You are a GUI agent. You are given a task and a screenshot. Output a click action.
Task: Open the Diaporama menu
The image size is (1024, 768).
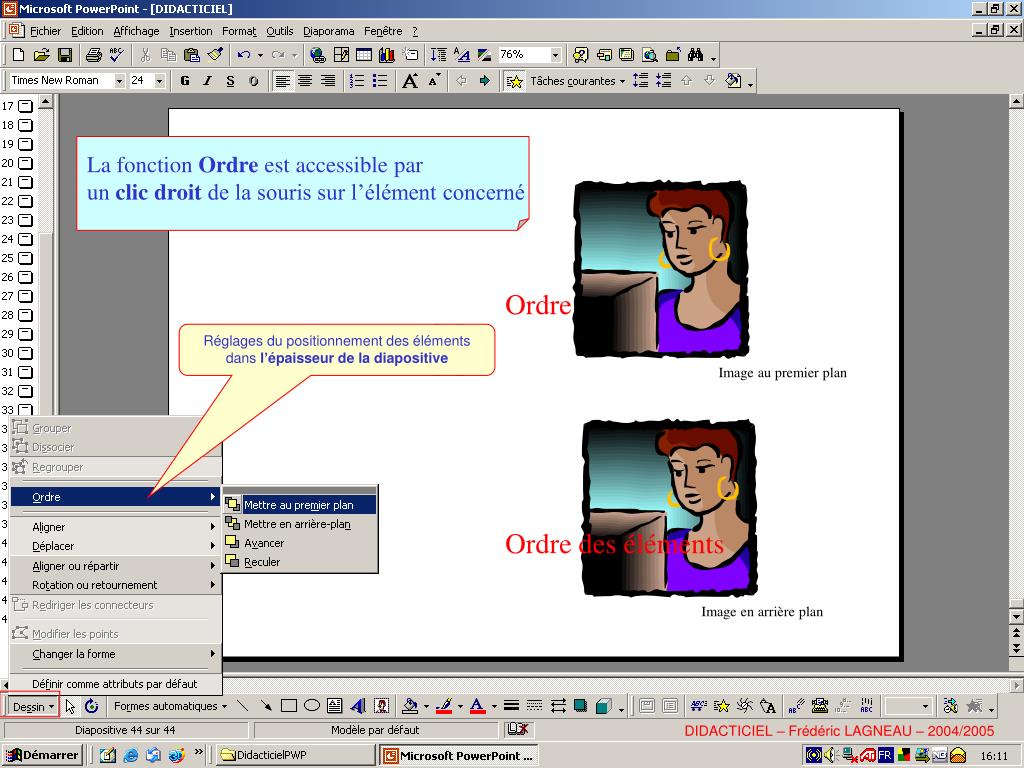coord(328,31)
